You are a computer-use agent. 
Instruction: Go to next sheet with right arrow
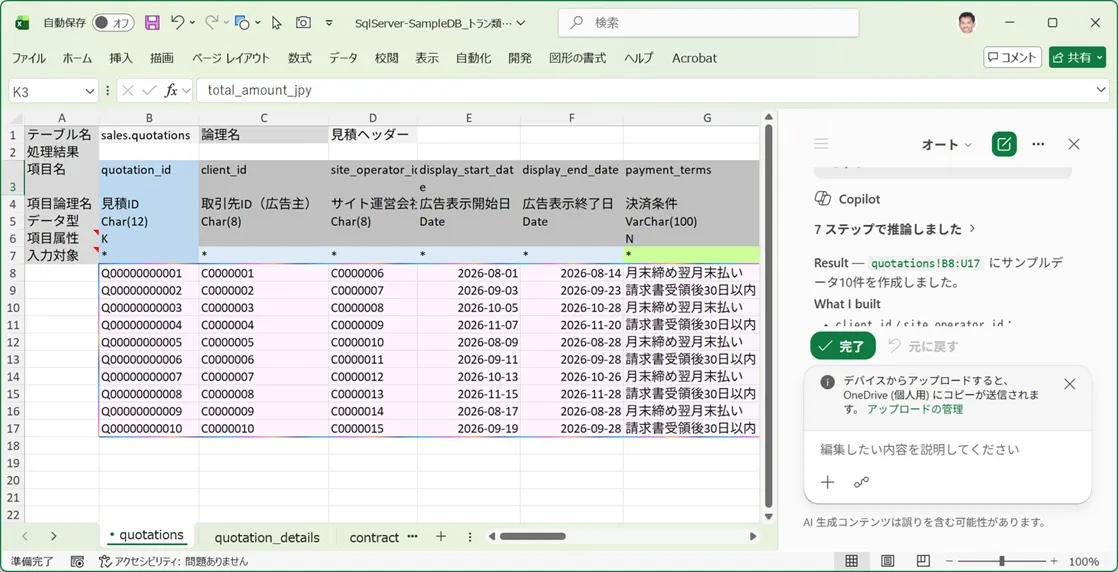point(53,536)
